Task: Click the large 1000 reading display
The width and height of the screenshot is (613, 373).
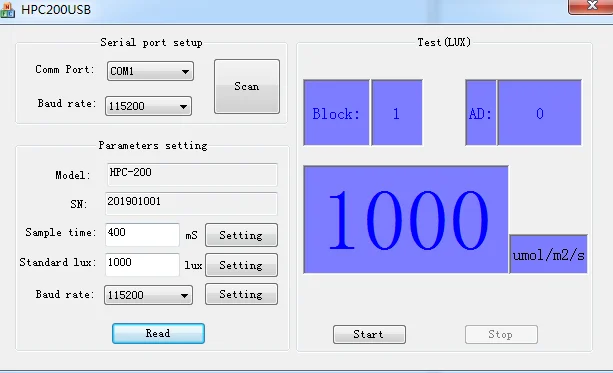Action: pyautogui.click(x=406, y=220)
